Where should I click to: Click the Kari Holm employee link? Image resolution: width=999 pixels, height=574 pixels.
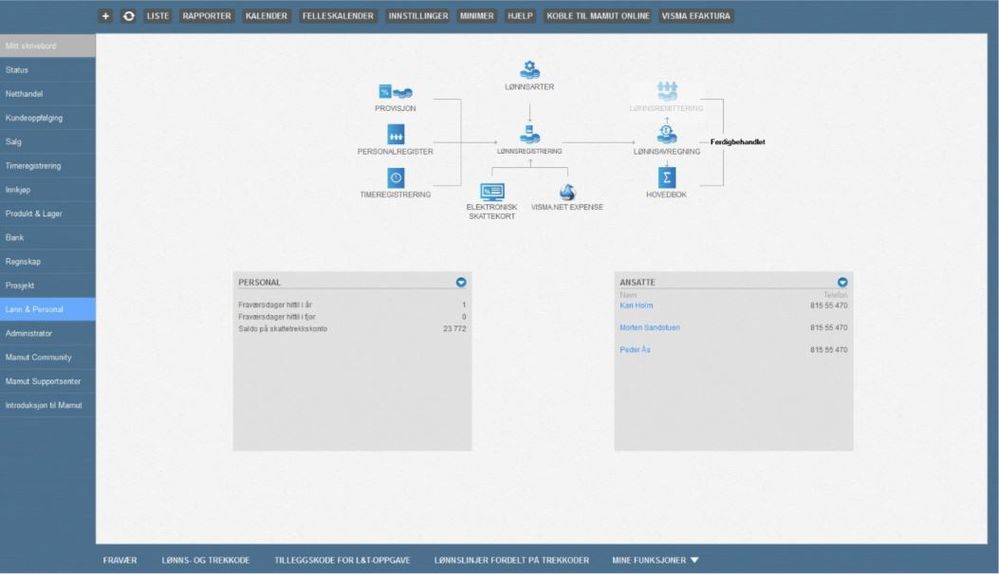point(636,306)
